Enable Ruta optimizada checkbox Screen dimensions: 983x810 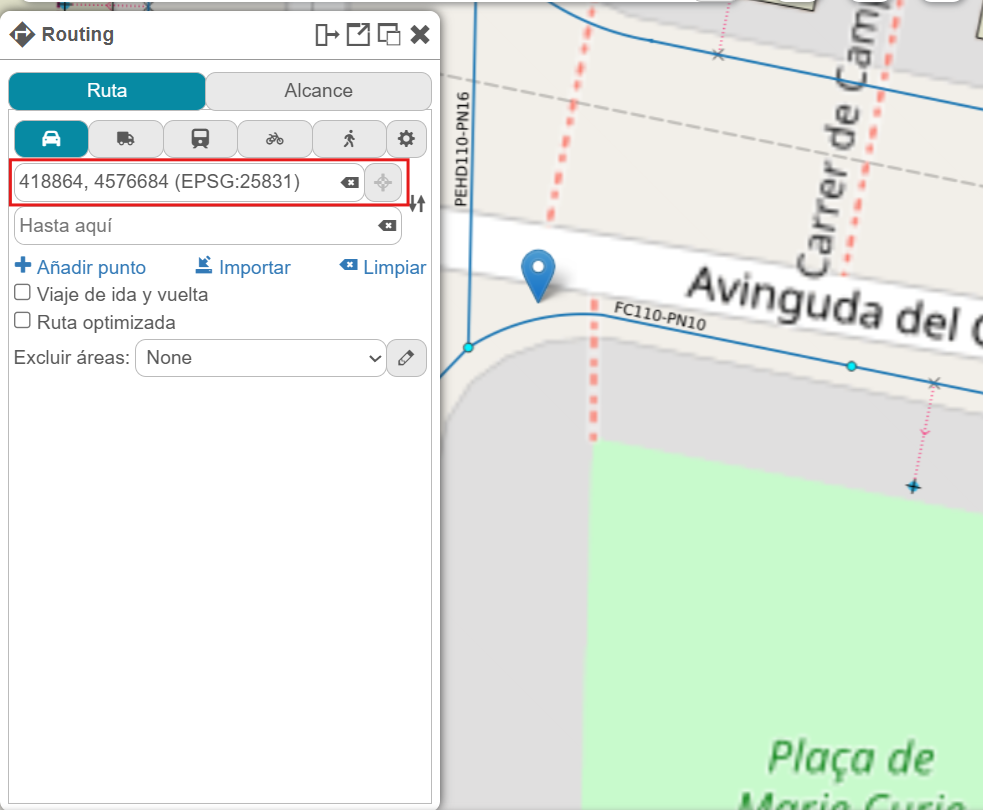click(22, 322)
